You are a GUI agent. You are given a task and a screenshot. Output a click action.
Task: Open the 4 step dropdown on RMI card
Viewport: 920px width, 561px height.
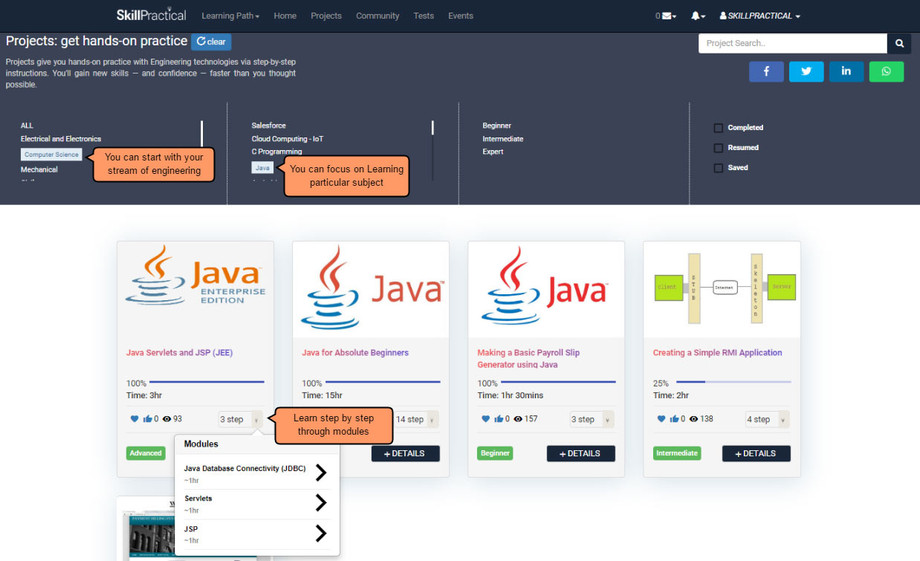[x=767, y=419]
